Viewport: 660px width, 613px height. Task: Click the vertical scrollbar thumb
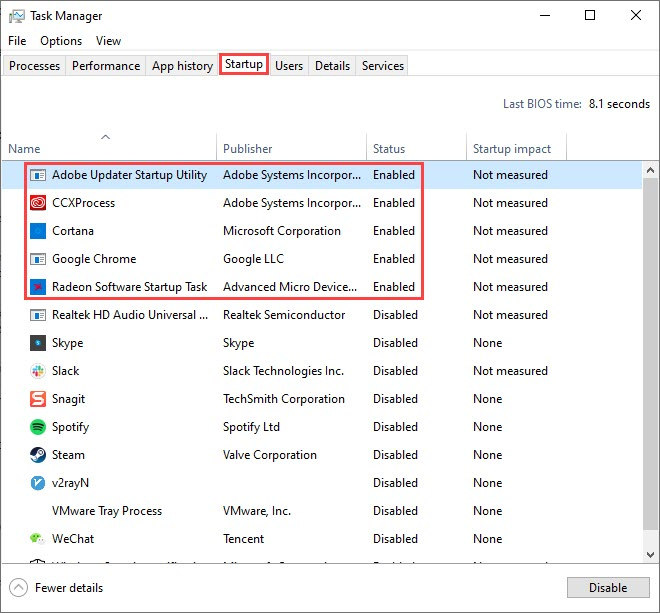[x=650, y=354]
